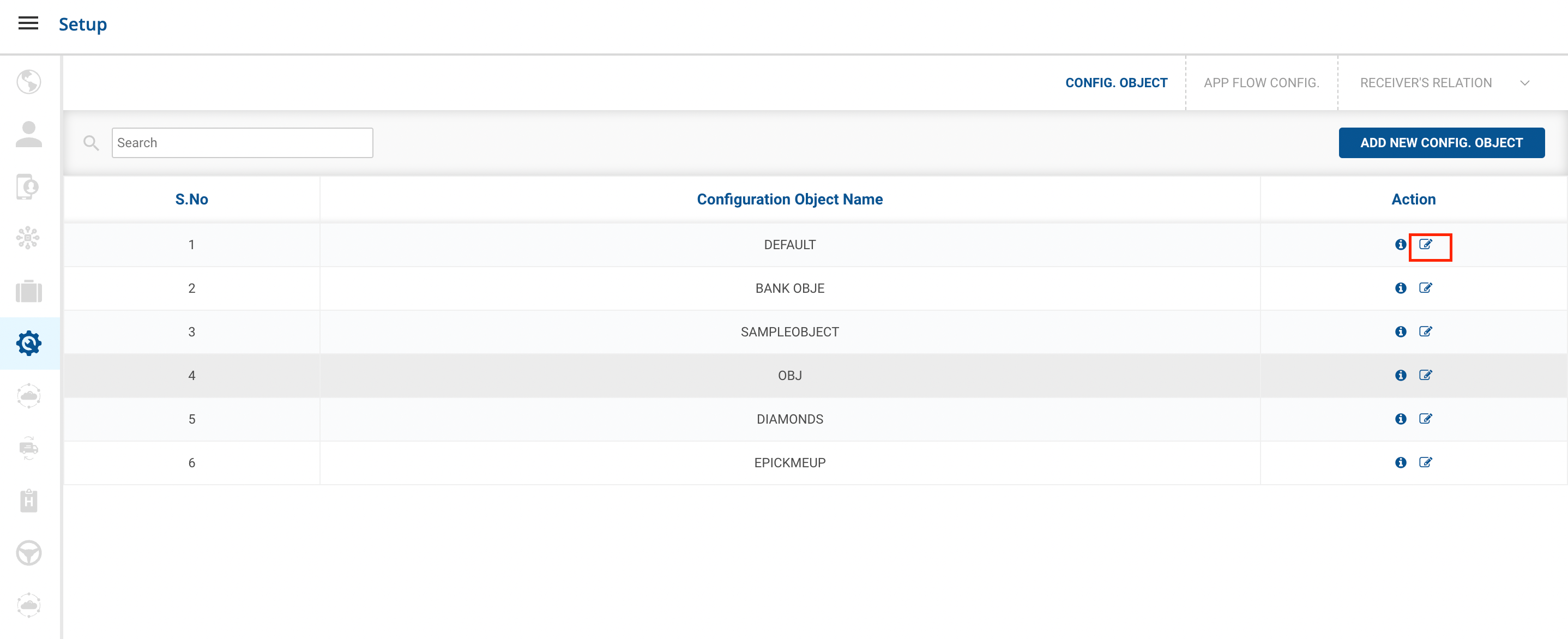1568x639 pixels.
Task: Click the globe icon in sidebar
Action: (x=28, y=82)
